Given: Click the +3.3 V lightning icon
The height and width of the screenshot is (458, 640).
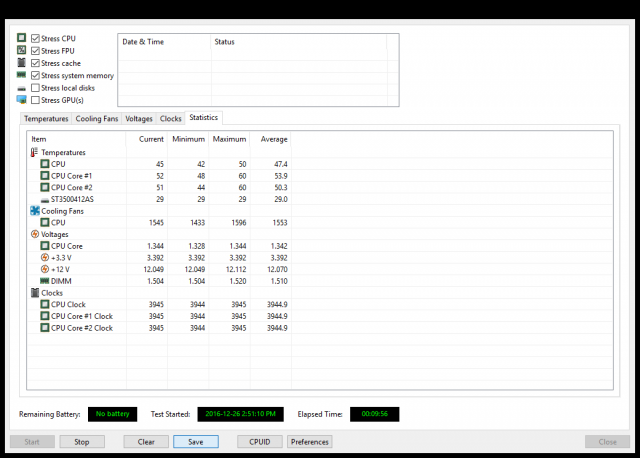Looking at the screenshot, I should [45, 257].
